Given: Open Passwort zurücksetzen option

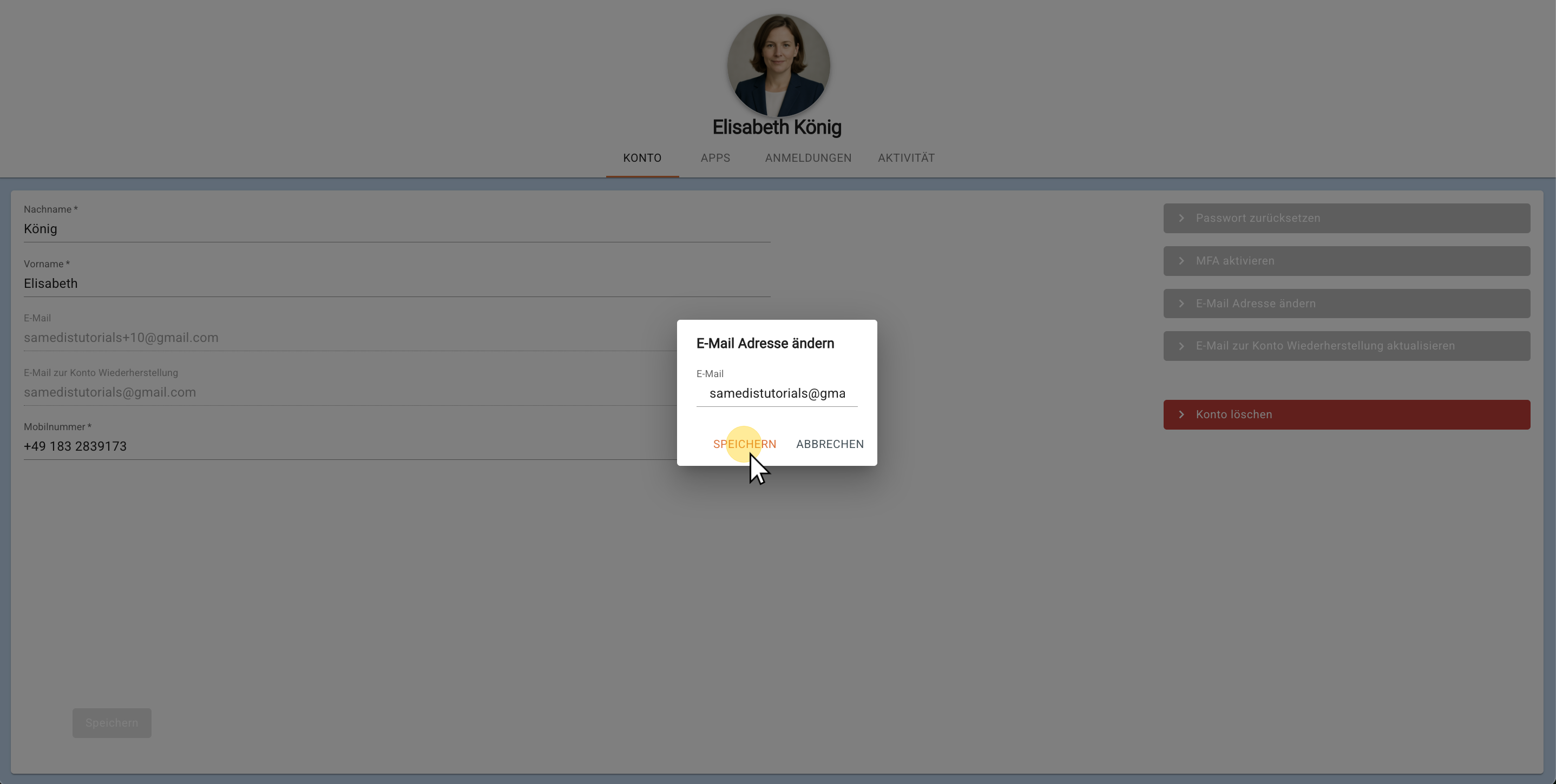Looking at the screenshot, I should [x=1346, y=218].
